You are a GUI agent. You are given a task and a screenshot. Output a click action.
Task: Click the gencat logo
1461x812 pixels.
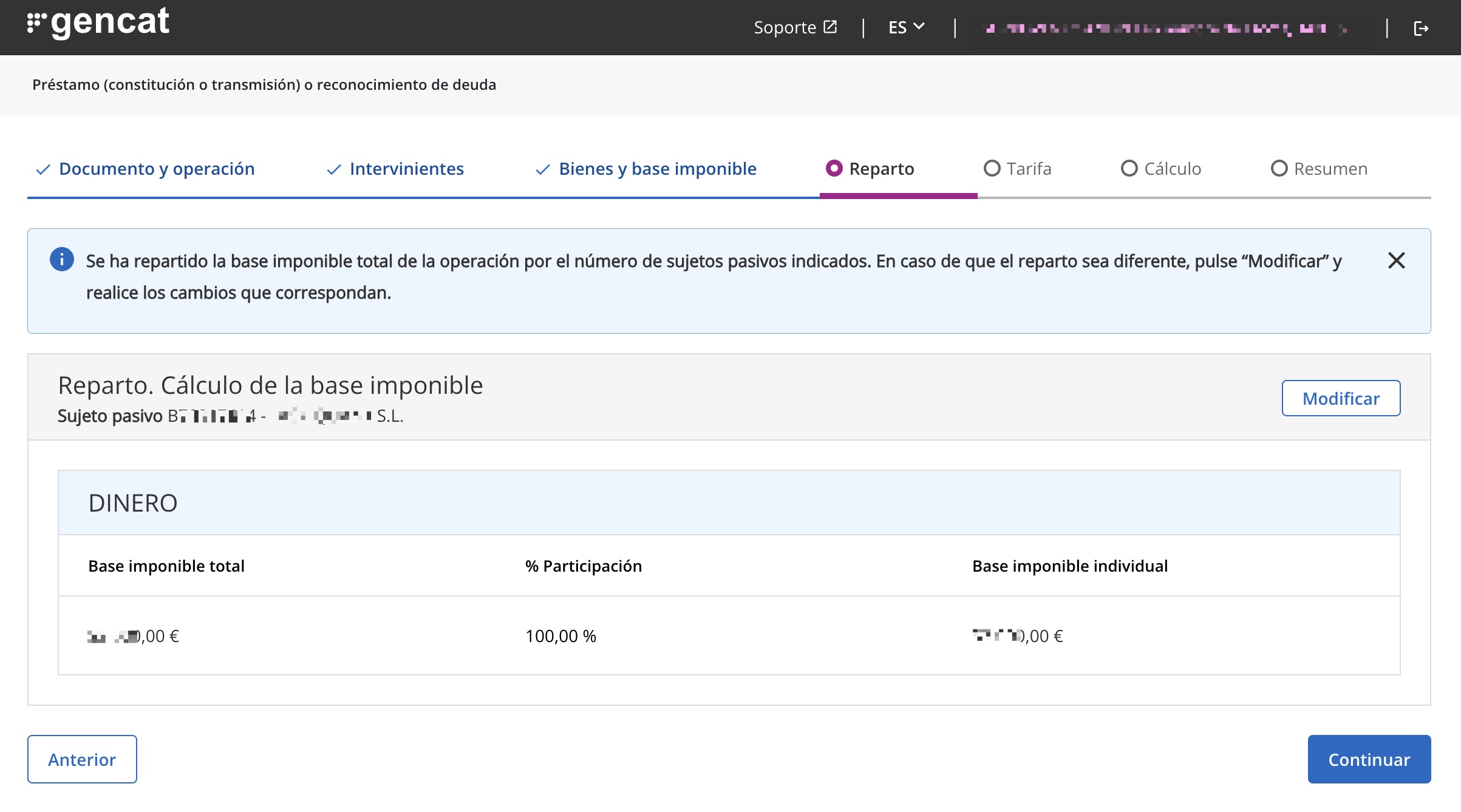[x=98, y=23]
